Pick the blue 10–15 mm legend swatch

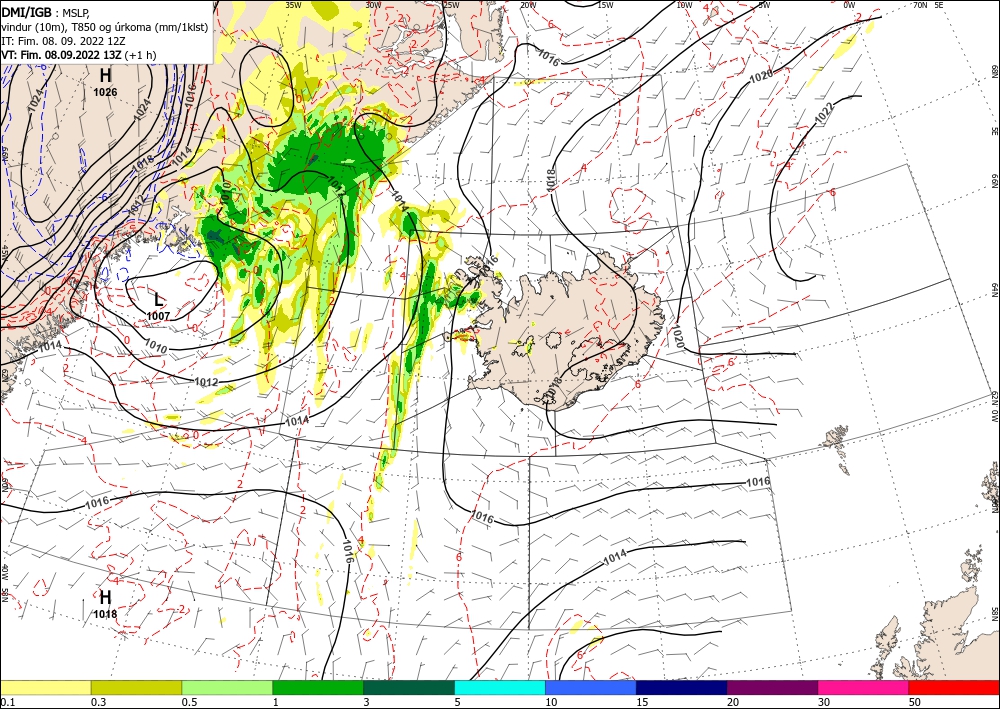pos(591,687)
